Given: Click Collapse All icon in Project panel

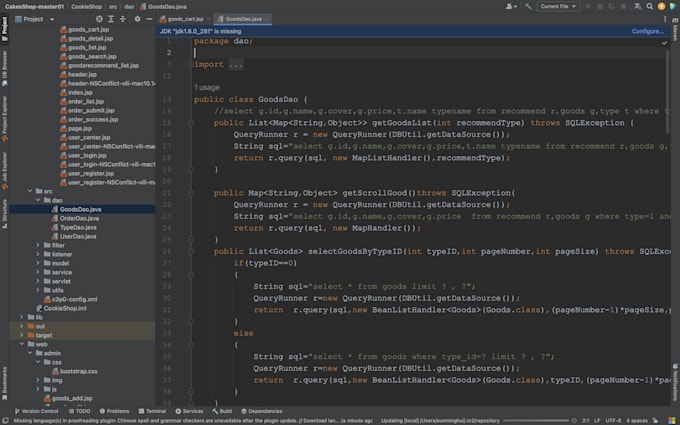Looking at the screenshot, I should 123,19.
